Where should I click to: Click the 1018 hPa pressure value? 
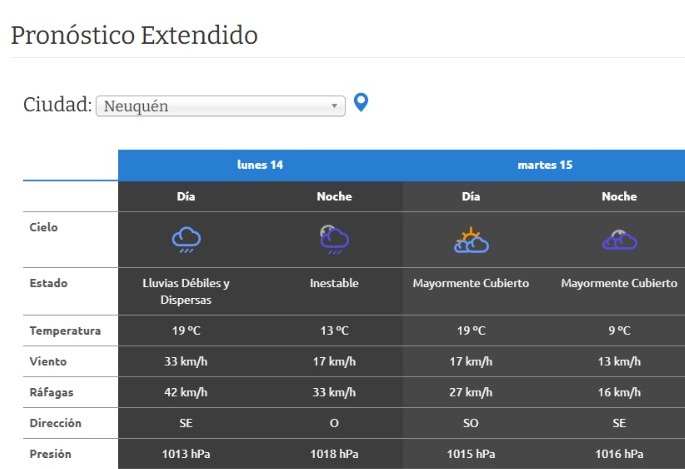coord(334,454)
